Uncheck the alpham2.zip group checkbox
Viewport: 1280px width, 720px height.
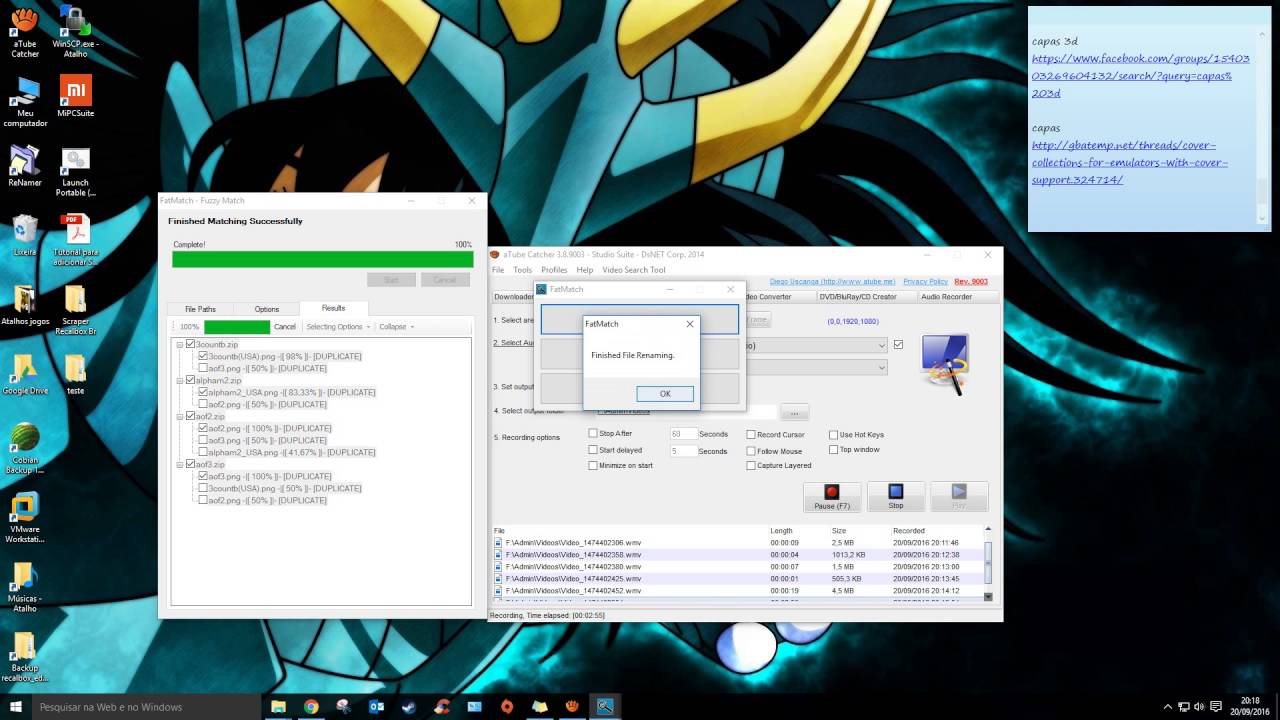[x=190, y=380]
